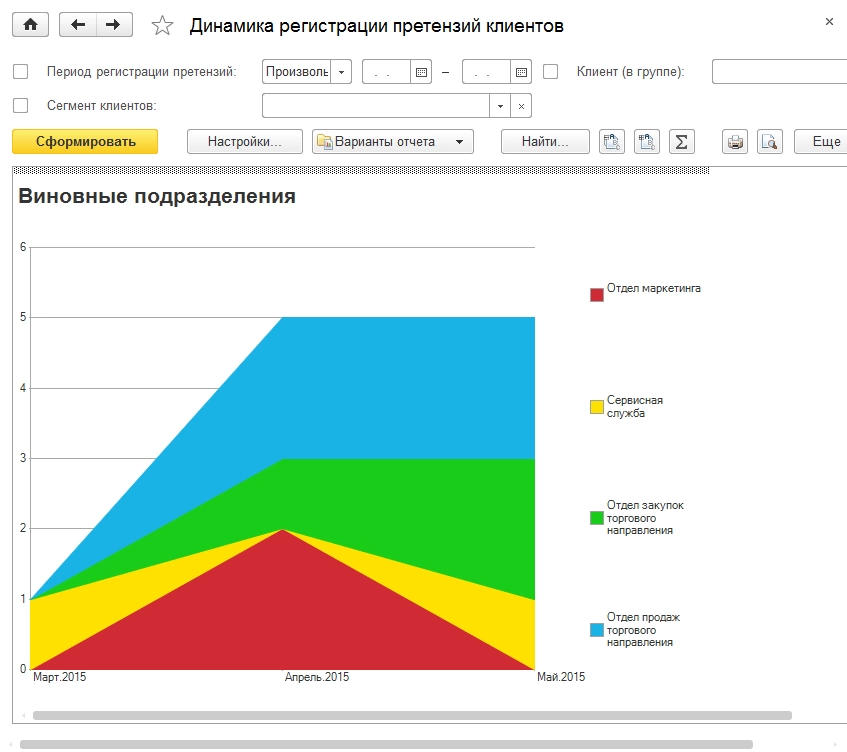Navigate forward with the right arrow
Image resolution: width=847 pixels, height=752 pixels.
click(x=114, y=25)
